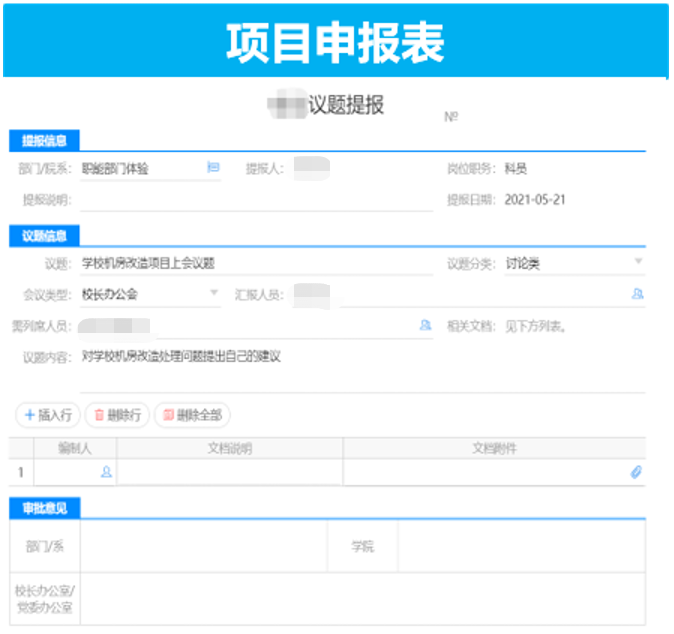Click the 议题 field with 学校机房改造项目上会议题
This screenshot has width=674, height=634.
click(x=256, y=263)
